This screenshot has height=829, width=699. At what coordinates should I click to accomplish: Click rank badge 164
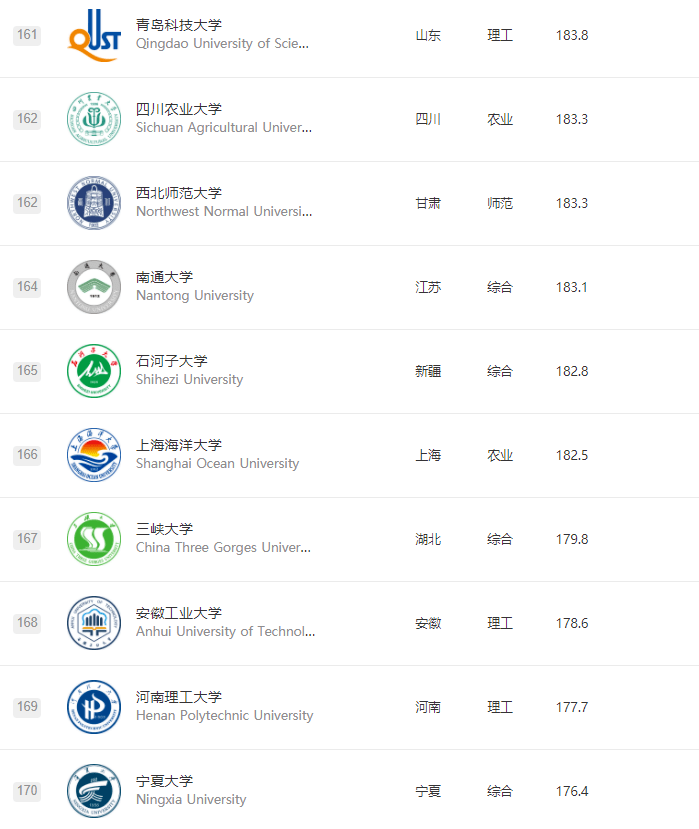point(27,287)
